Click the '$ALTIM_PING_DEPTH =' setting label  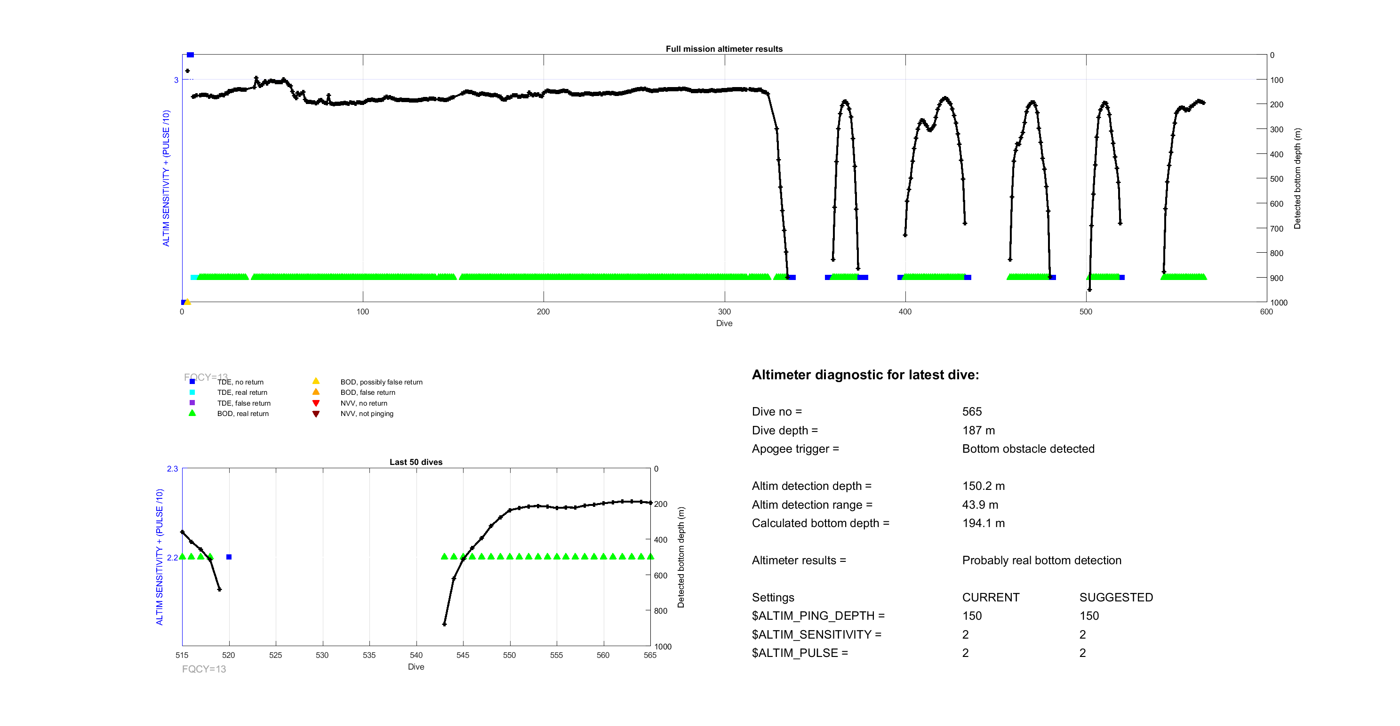coord(818,616)
